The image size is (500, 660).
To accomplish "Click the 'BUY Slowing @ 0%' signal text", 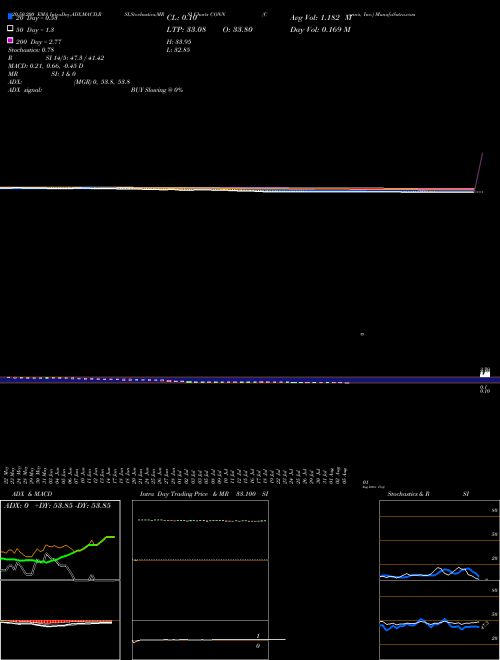I will (157, 90).
